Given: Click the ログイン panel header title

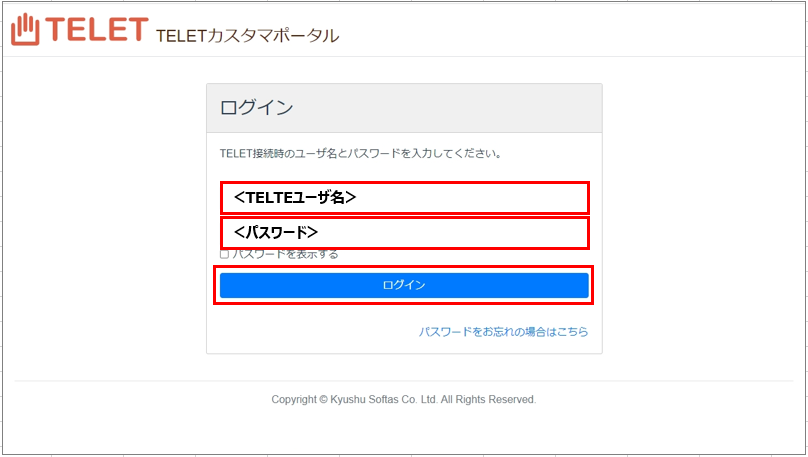Looking at the screenshot, I should [257, 108].
